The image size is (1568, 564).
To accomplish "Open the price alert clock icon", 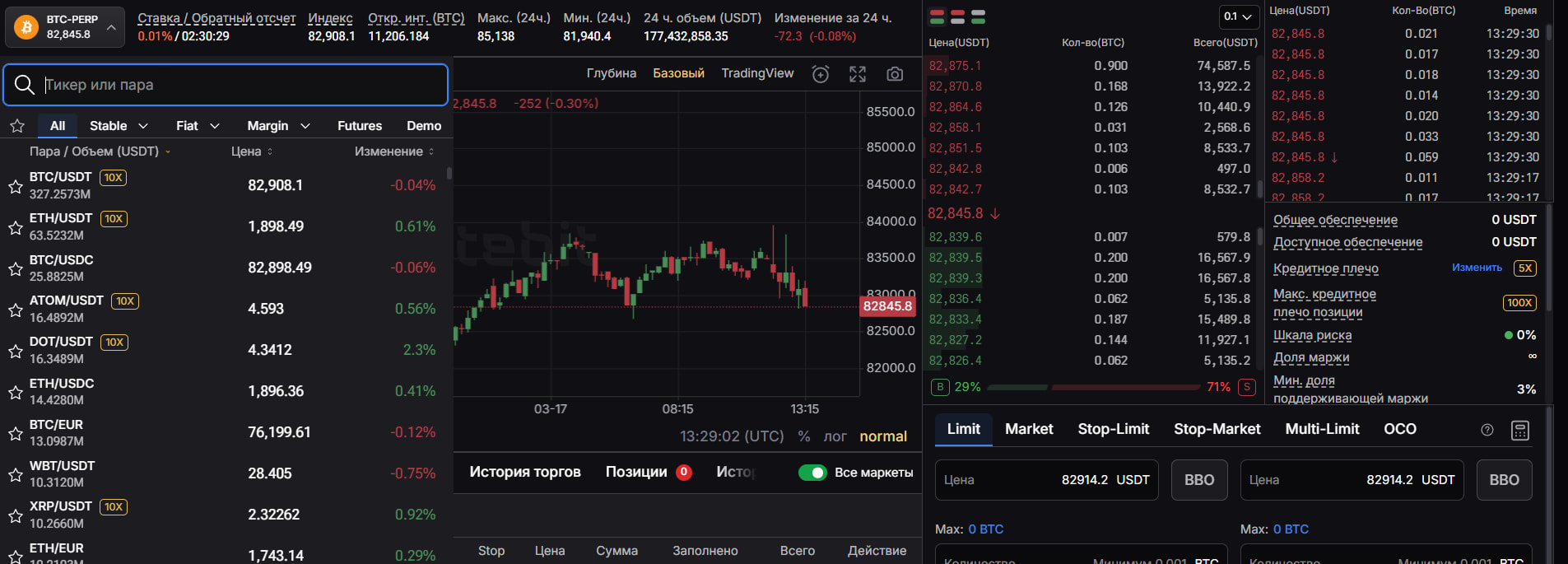I will pos(821,74).
